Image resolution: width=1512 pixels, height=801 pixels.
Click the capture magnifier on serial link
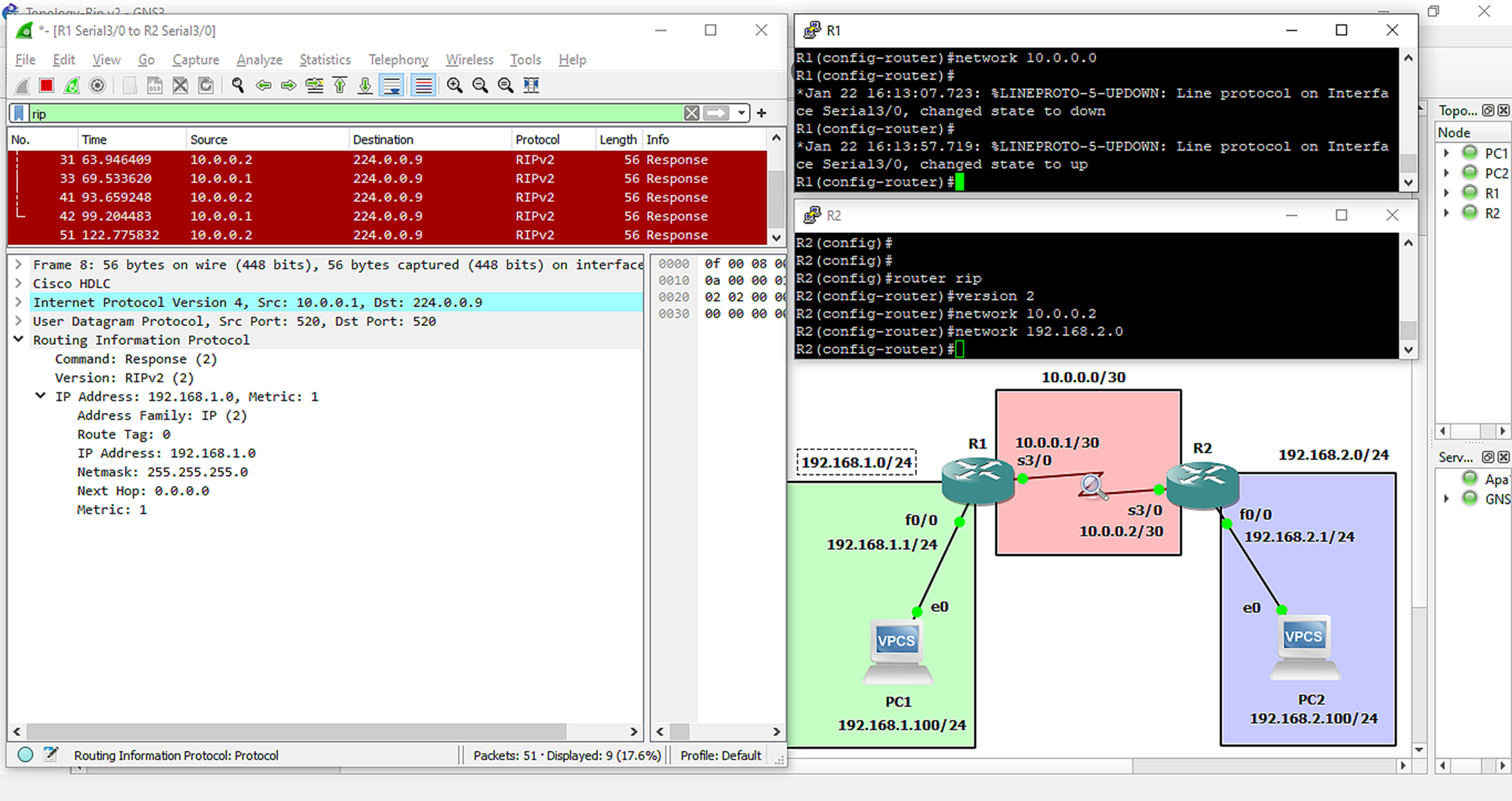click(x=1092, y=486)
